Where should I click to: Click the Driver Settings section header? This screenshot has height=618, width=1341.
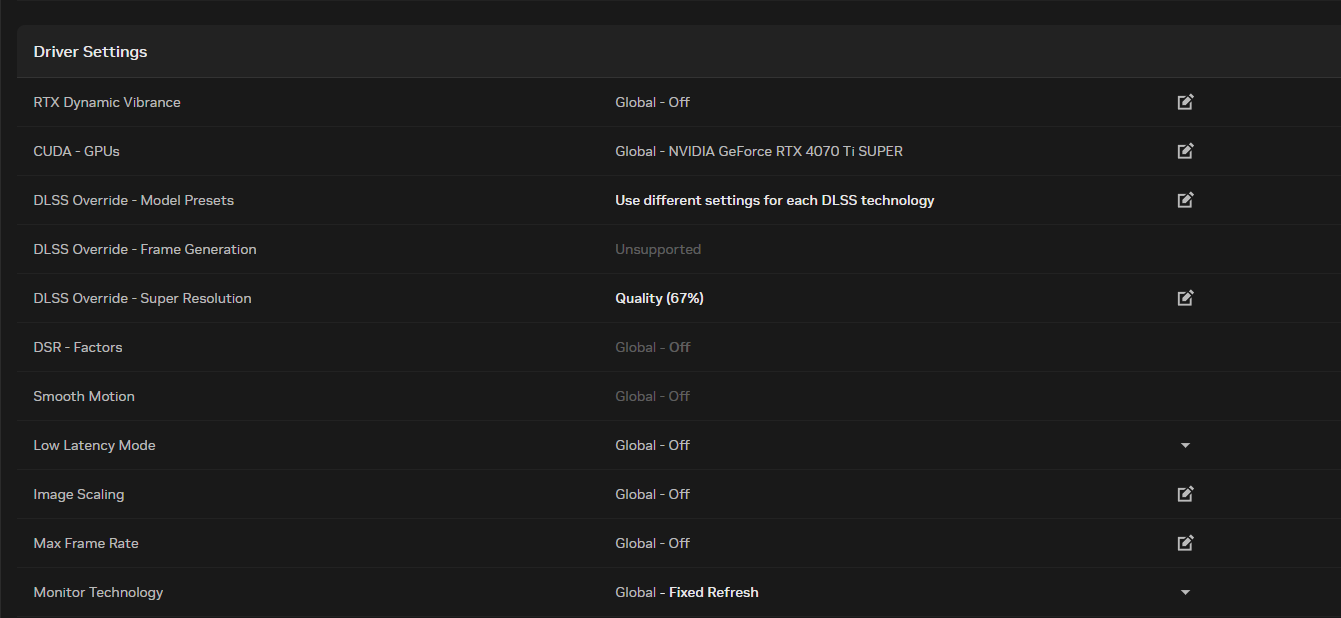90,52
